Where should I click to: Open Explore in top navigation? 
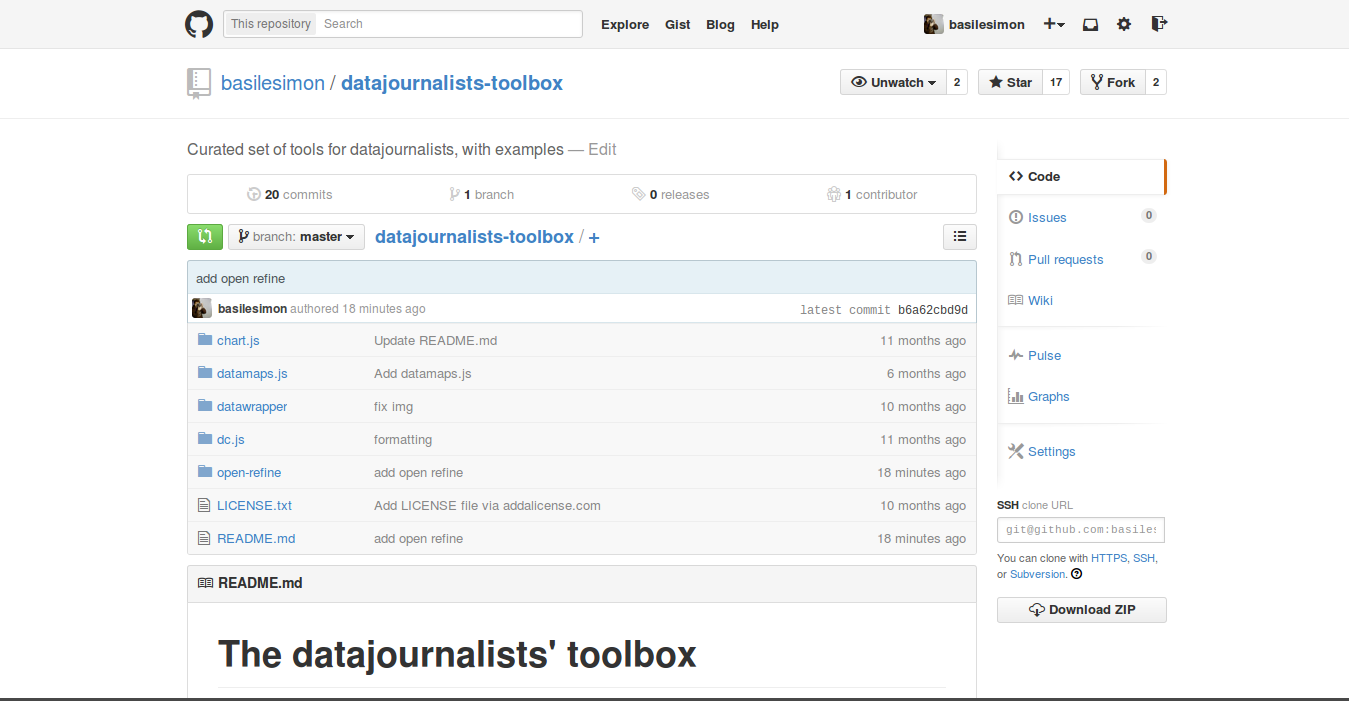pos(625,24)
